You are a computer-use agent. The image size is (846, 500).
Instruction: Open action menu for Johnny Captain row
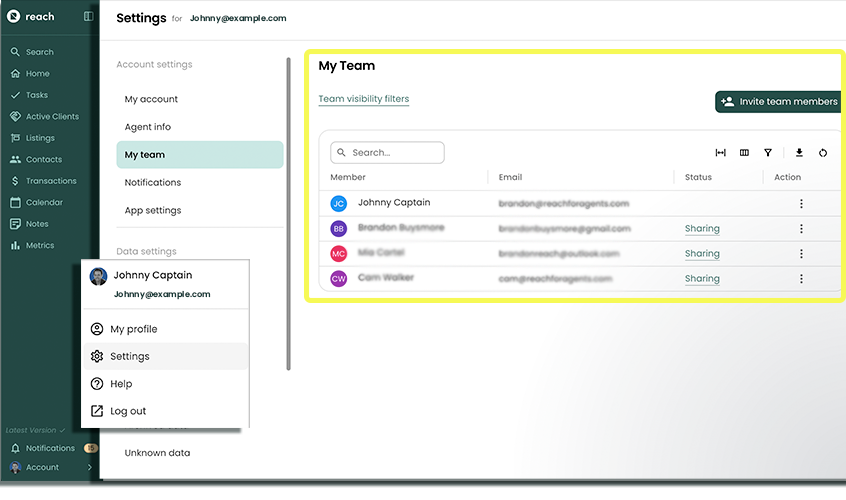tap(801, 203)
